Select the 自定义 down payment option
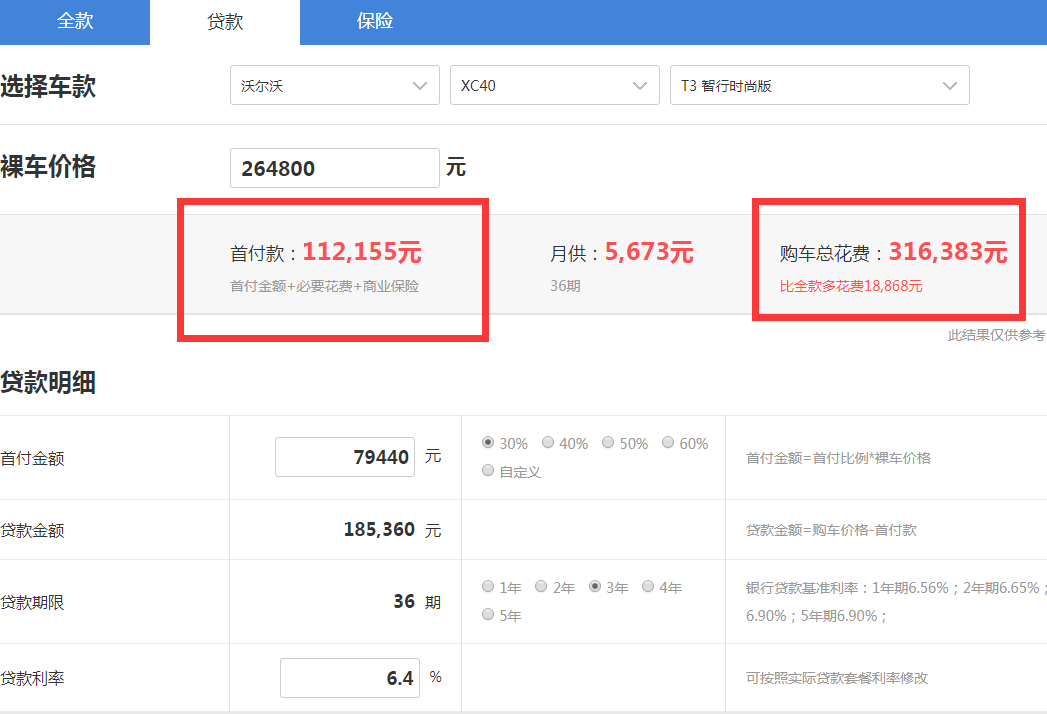The width and height of the screenshot is (1047, 714). 488,471
